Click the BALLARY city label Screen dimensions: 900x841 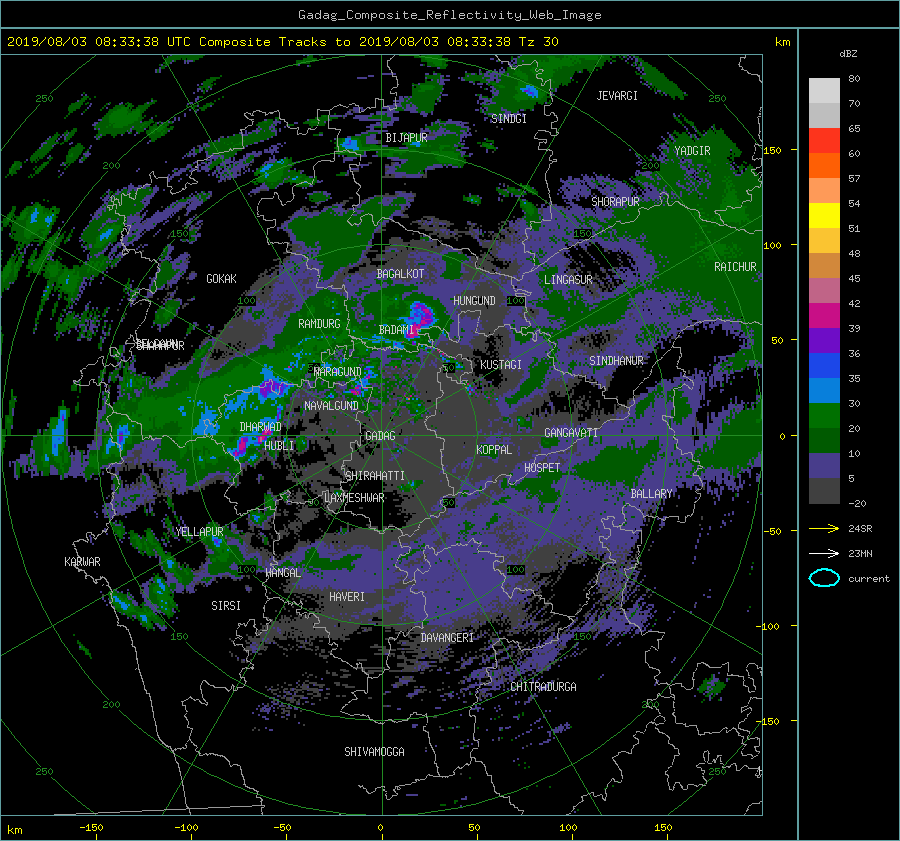click(x=651, y=494)
